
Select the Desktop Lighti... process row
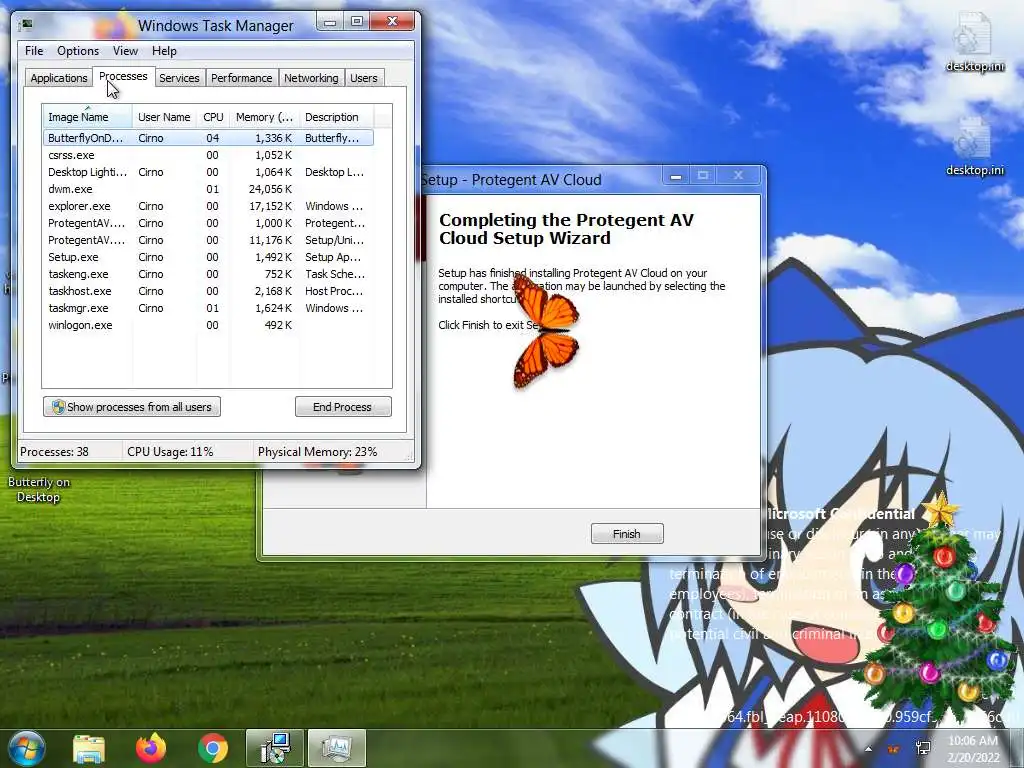coord(208,172)
